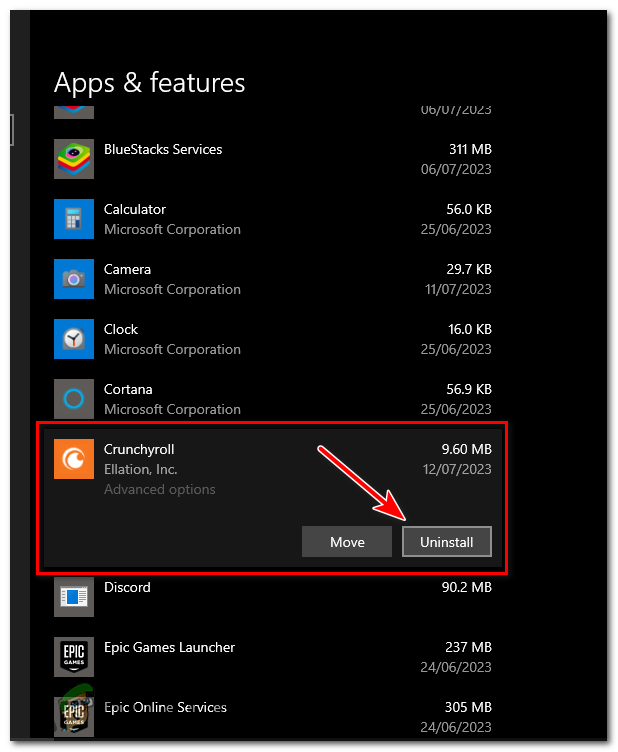Click Microsoft Corporation under Cortana
618x752 pixels.
pos(172,409)
